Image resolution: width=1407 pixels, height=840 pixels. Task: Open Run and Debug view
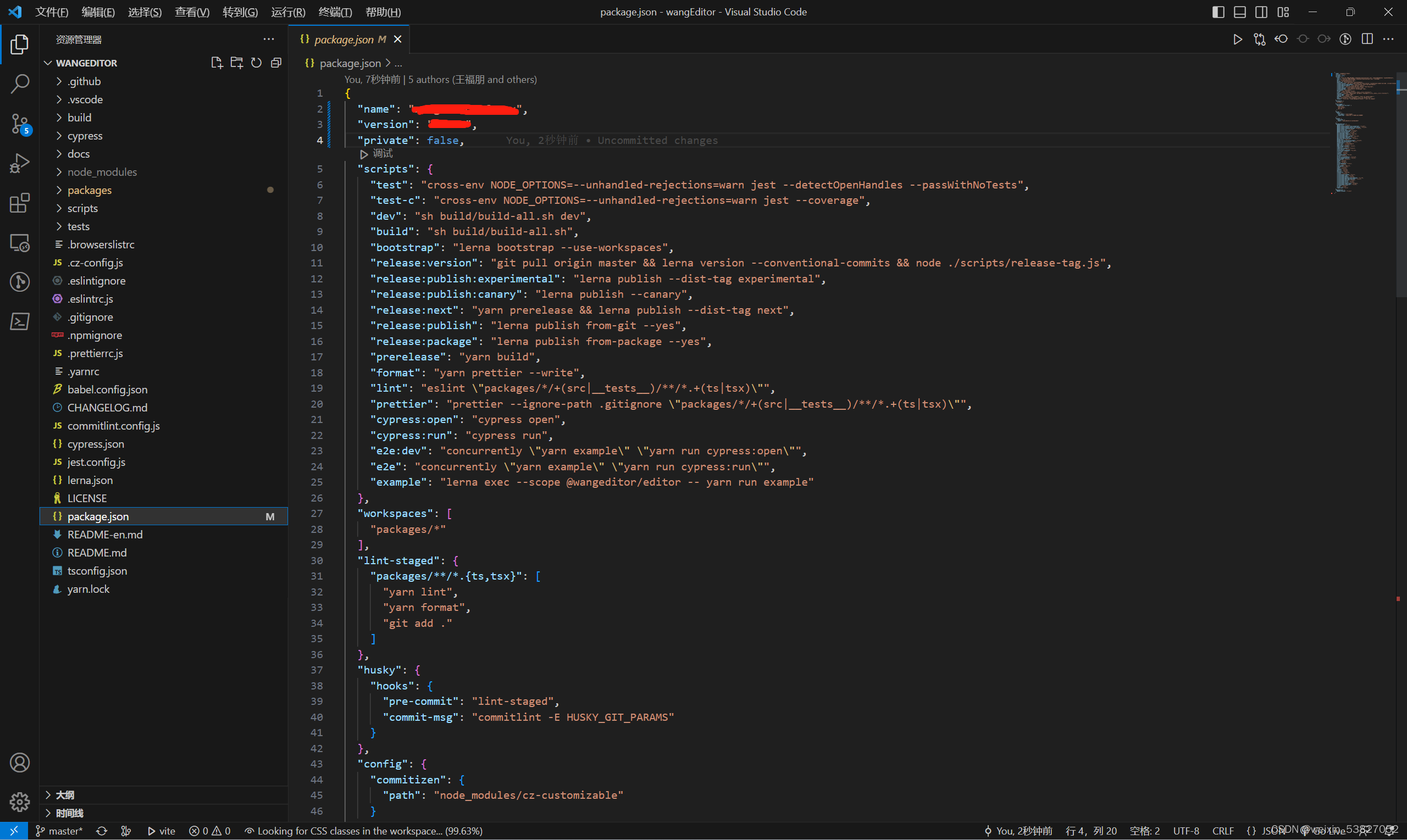[19, 164]
